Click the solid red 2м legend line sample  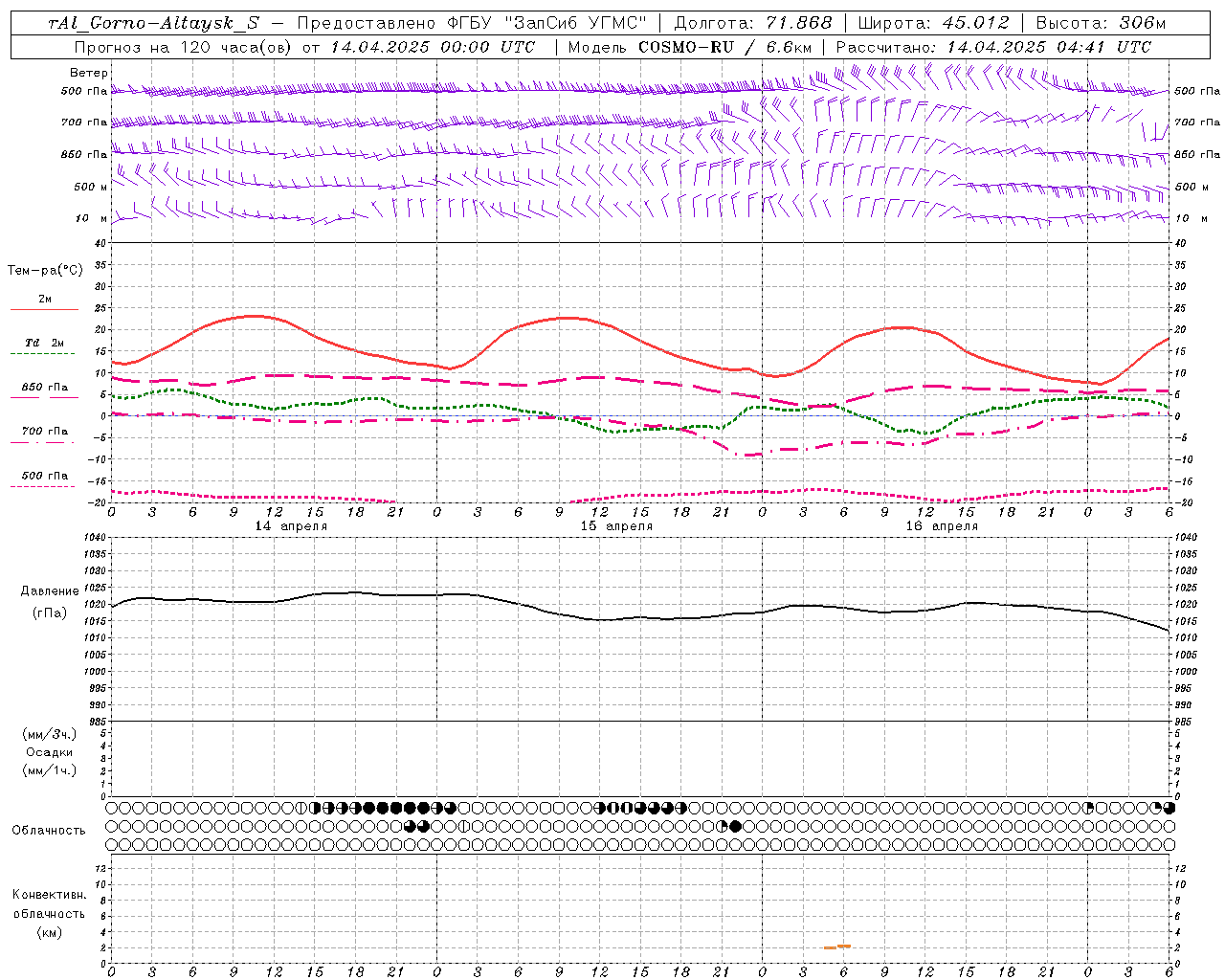click(x=44, y=309)
